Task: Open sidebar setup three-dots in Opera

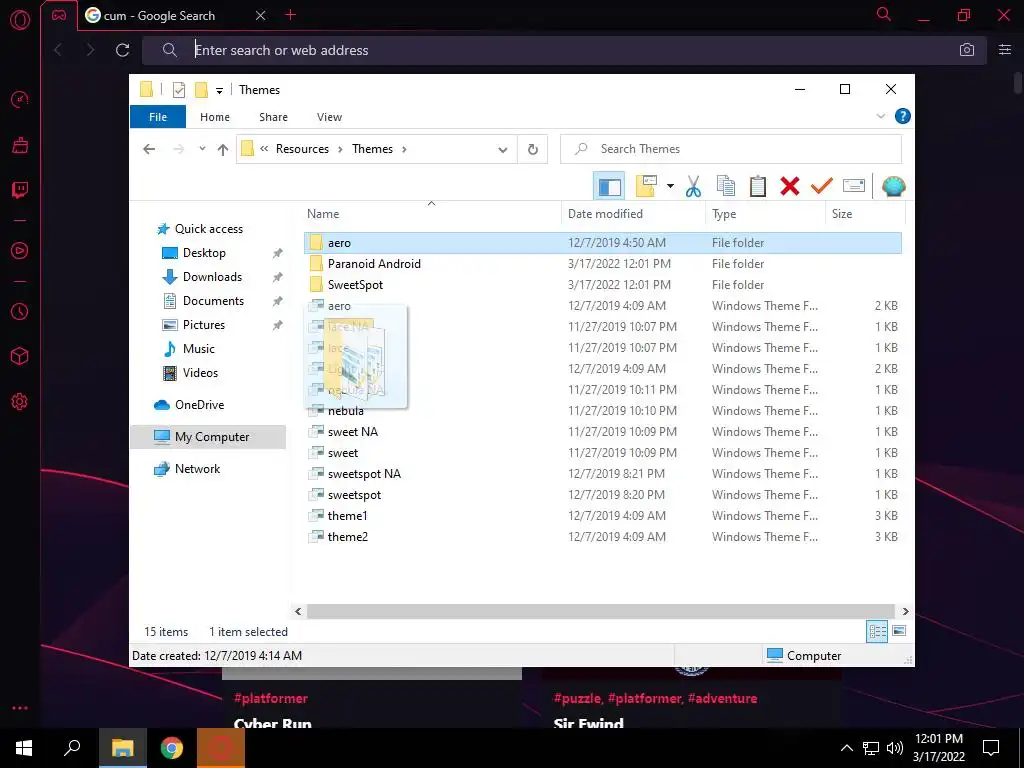Action: tap(20, 708)
